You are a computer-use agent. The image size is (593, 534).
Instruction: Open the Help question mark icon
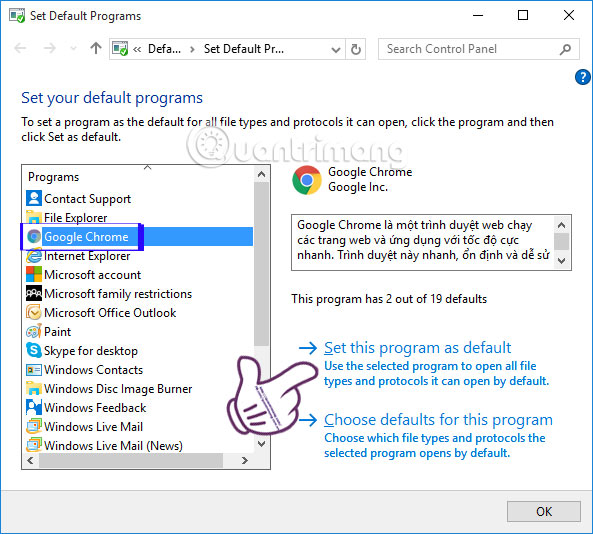582,77
